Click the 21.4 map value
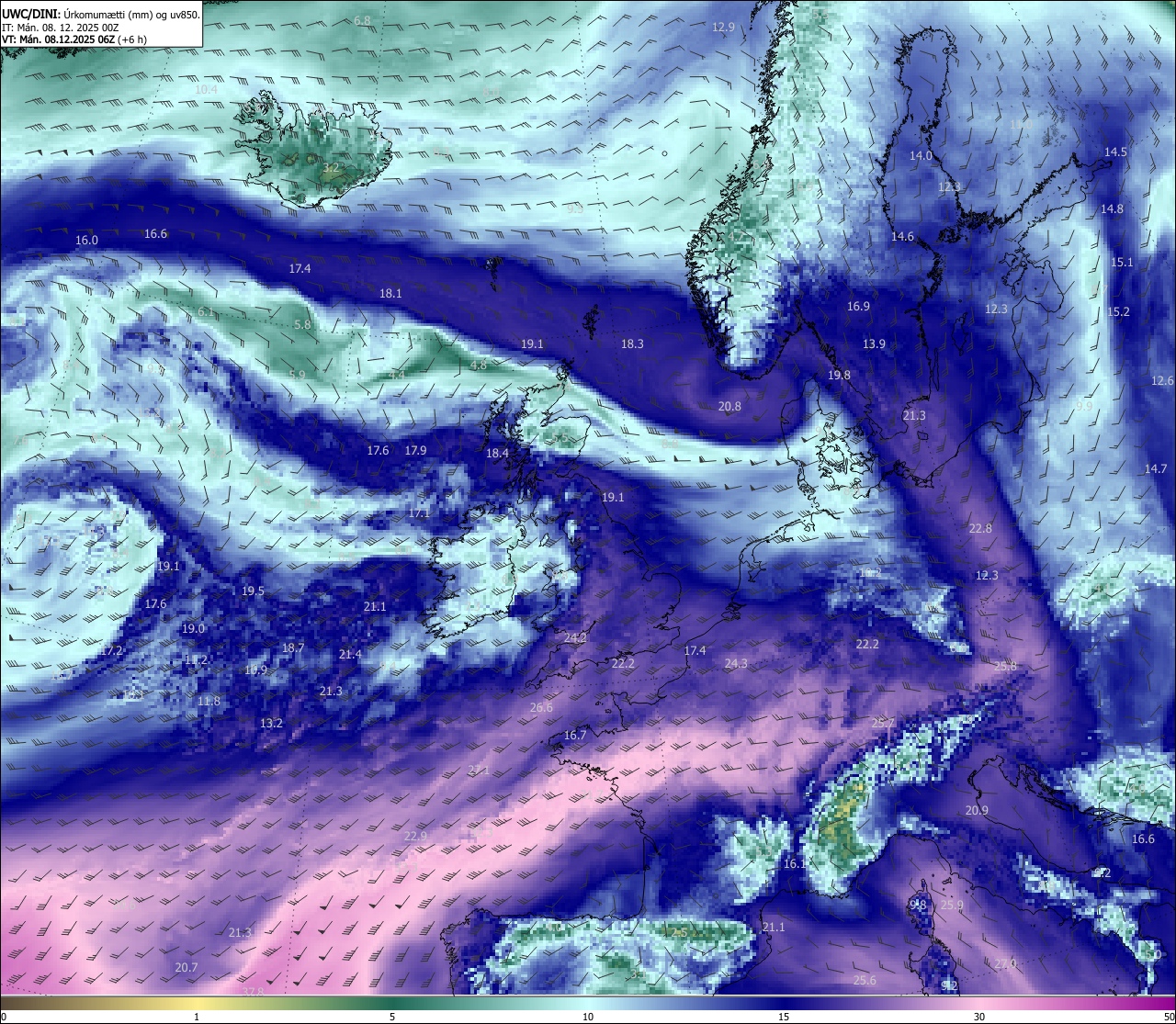 tap(350, 654)
